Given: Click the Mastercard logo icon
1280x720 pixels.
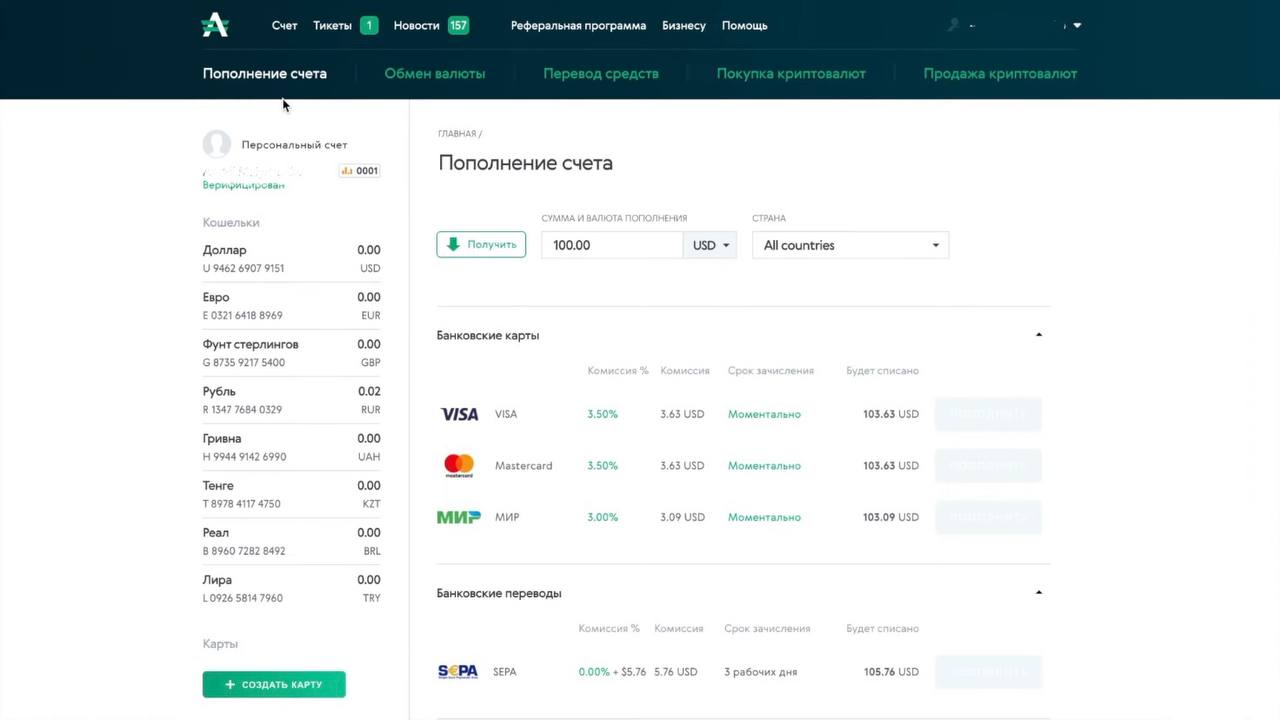Looking at the screenshot, I should [459, 466].
